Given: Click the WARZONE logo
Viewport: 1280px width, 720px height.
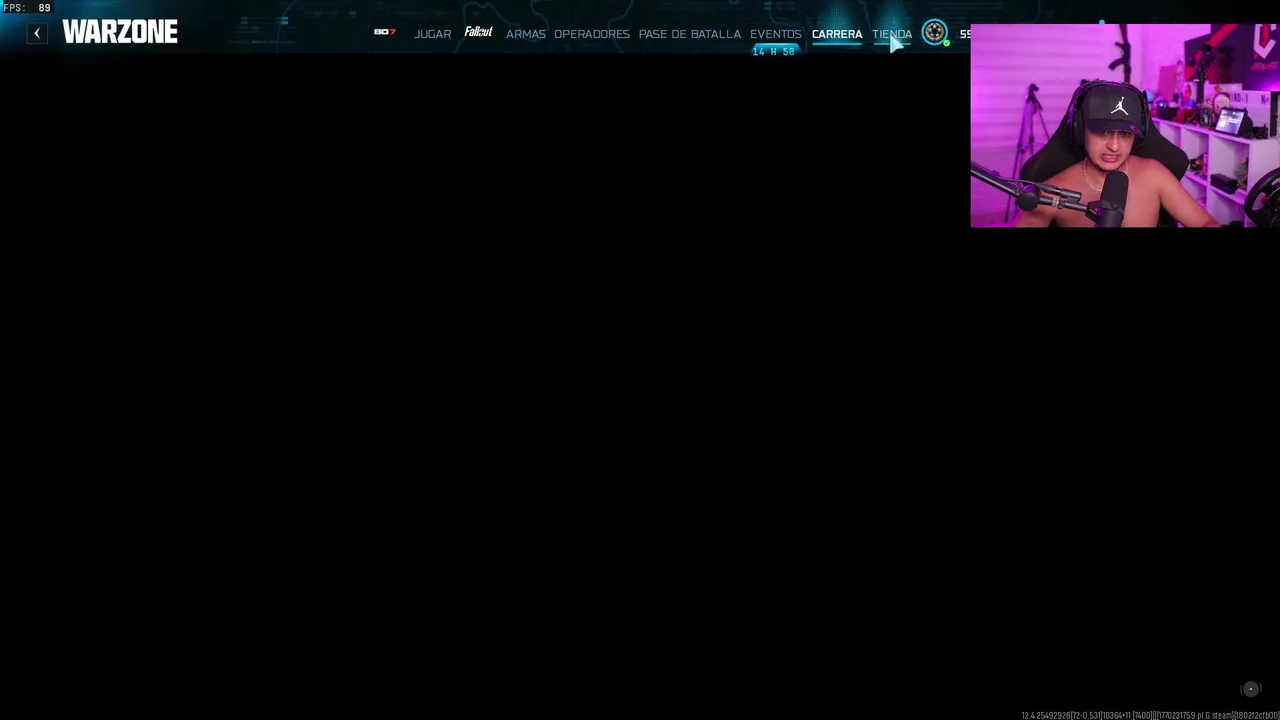Looking at the screenshot, I should (x=120, y=32).
